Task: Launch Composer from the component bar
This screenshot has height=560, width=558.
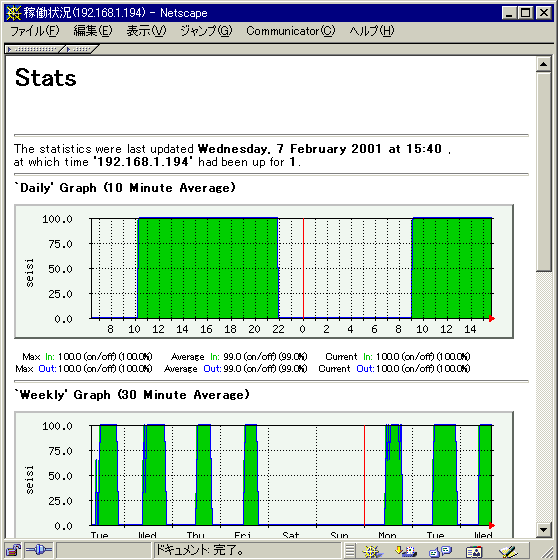Action: coord(508,551)
